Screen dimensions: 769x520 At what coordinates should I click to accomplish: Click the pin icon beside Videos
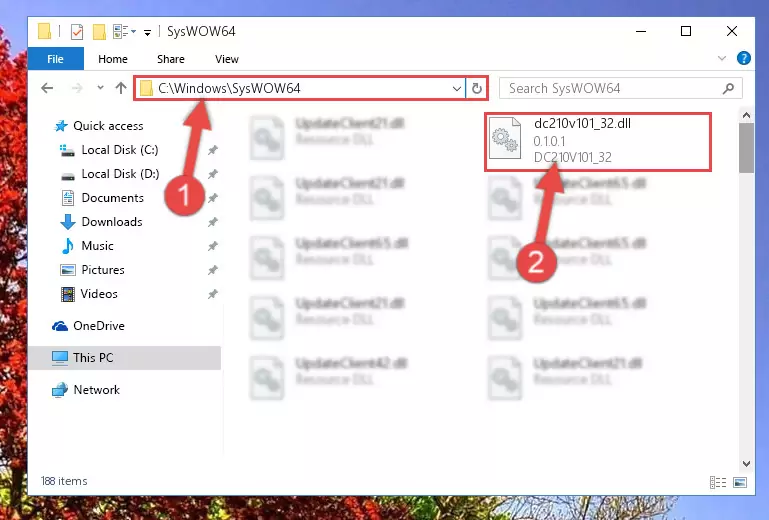212,294
